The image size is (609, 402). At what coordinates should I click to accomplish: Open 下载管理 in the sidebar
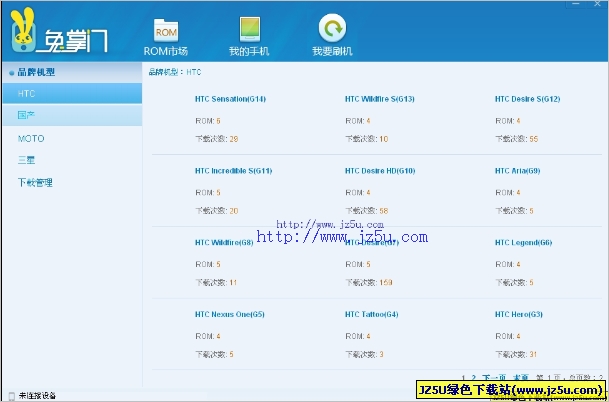pyautogui.click(x=35, y=183)
